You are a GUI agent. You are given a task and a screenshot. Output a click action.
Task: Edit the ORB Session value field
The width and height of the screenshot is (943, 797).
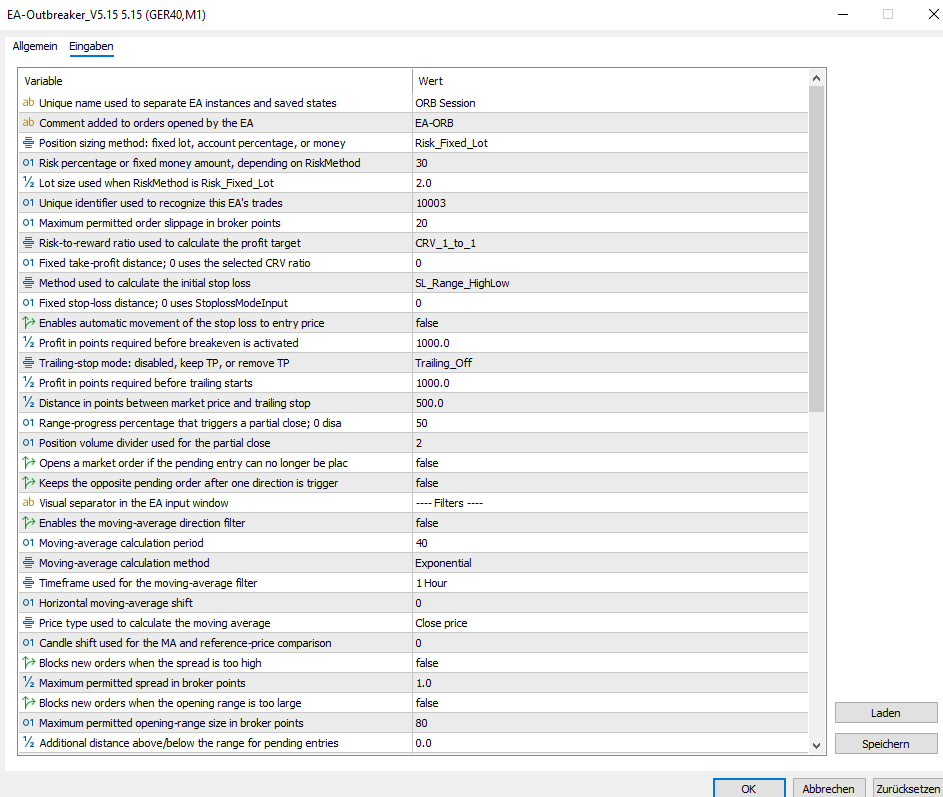[610, 103]
